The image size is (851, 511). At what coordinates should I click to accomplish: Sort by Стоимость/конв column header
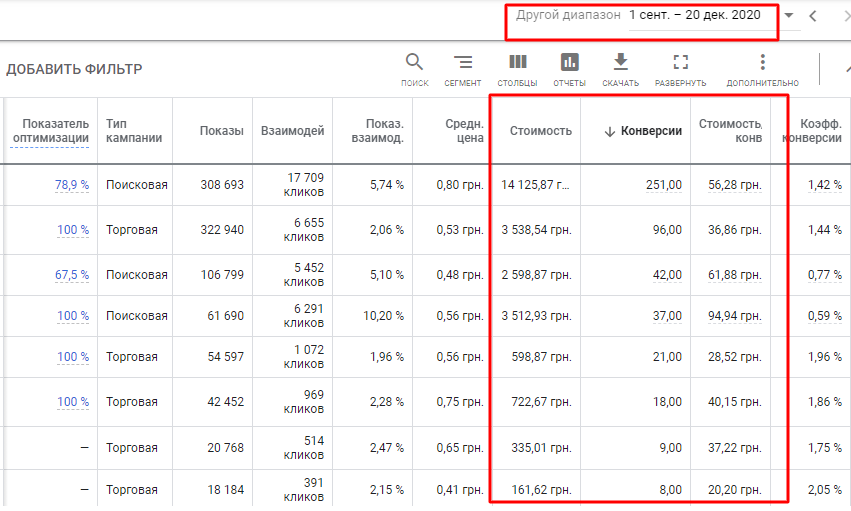(x=731, y=131)
